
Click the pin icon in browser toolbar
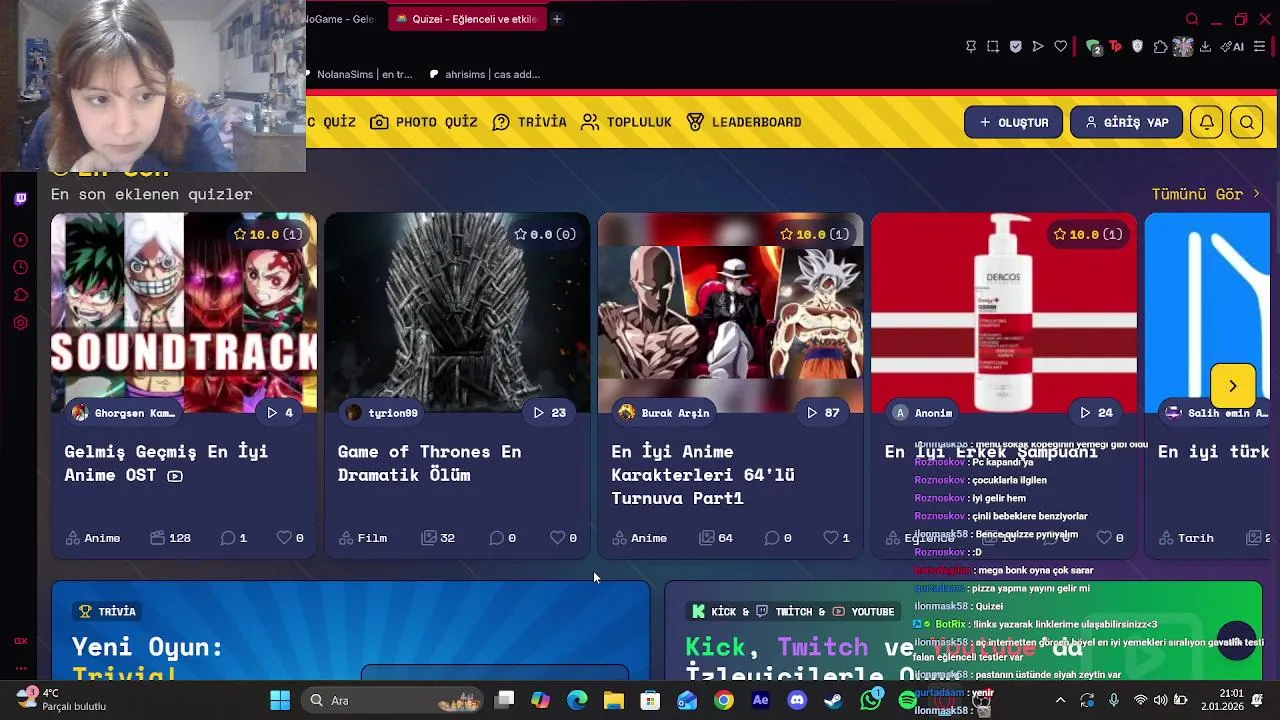pos(970,47)
